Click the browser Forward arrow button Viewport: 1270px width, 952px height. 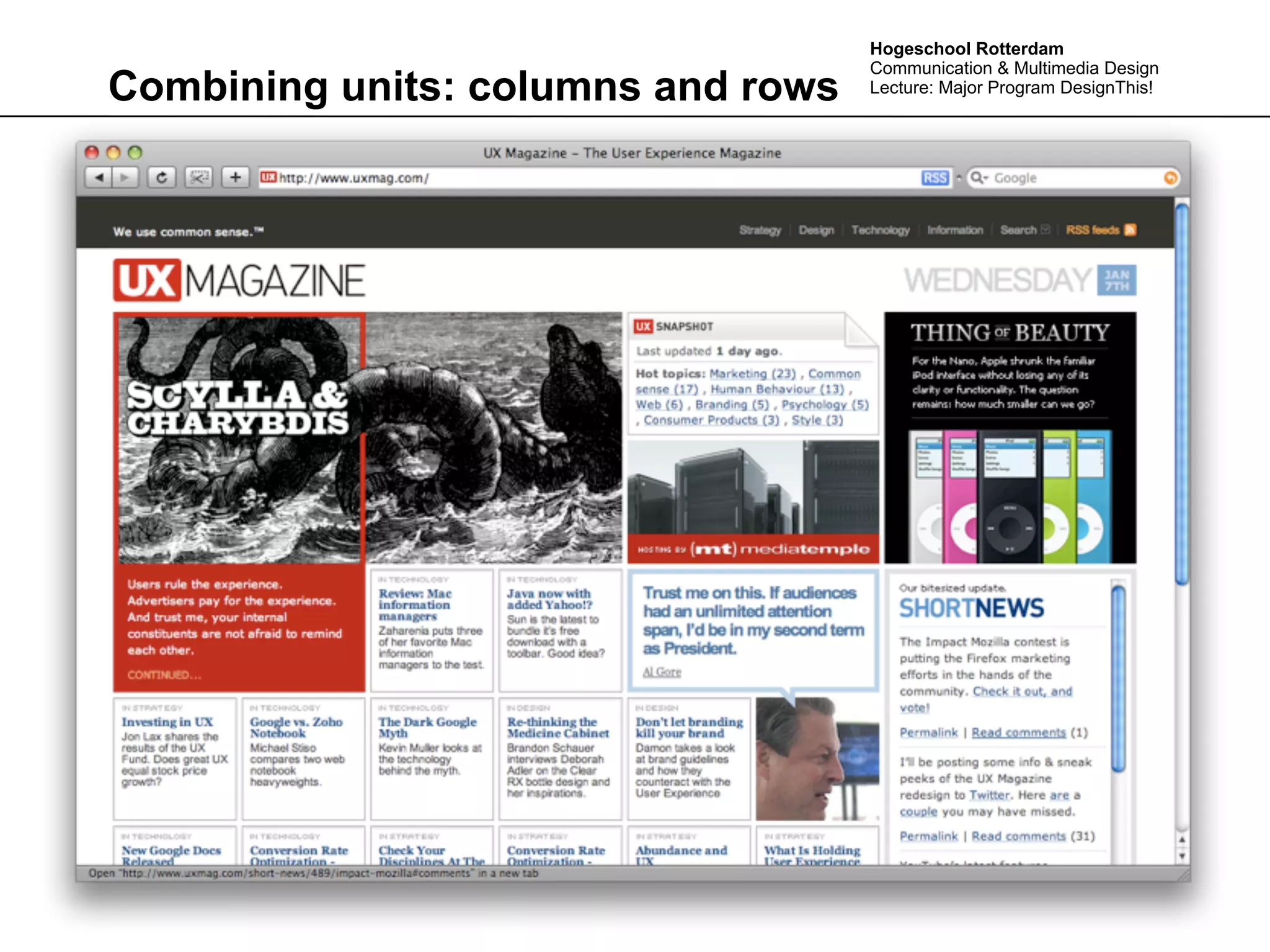[x=125, y=178]
